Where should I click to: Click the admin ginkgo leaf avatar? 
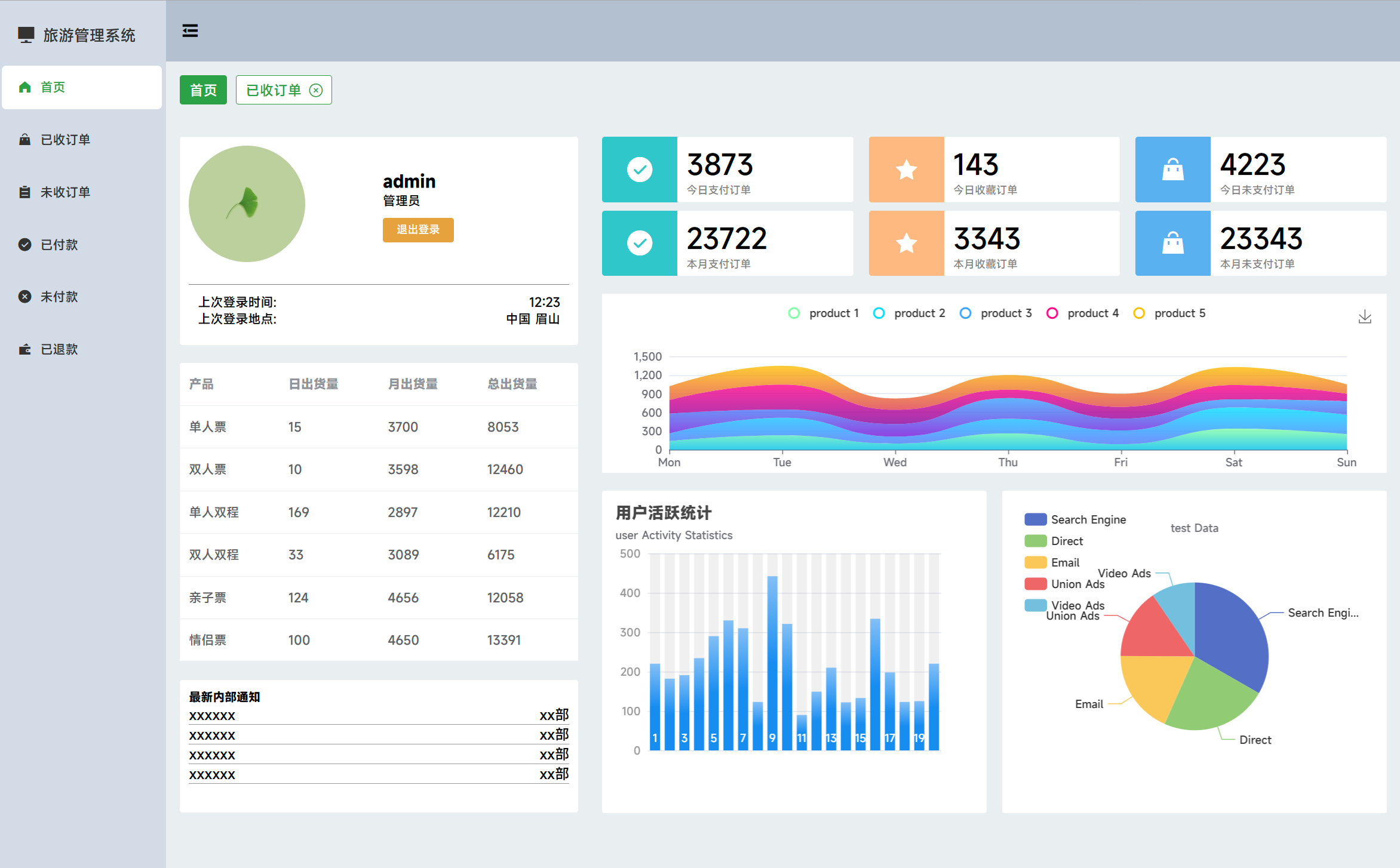[247, 204]
